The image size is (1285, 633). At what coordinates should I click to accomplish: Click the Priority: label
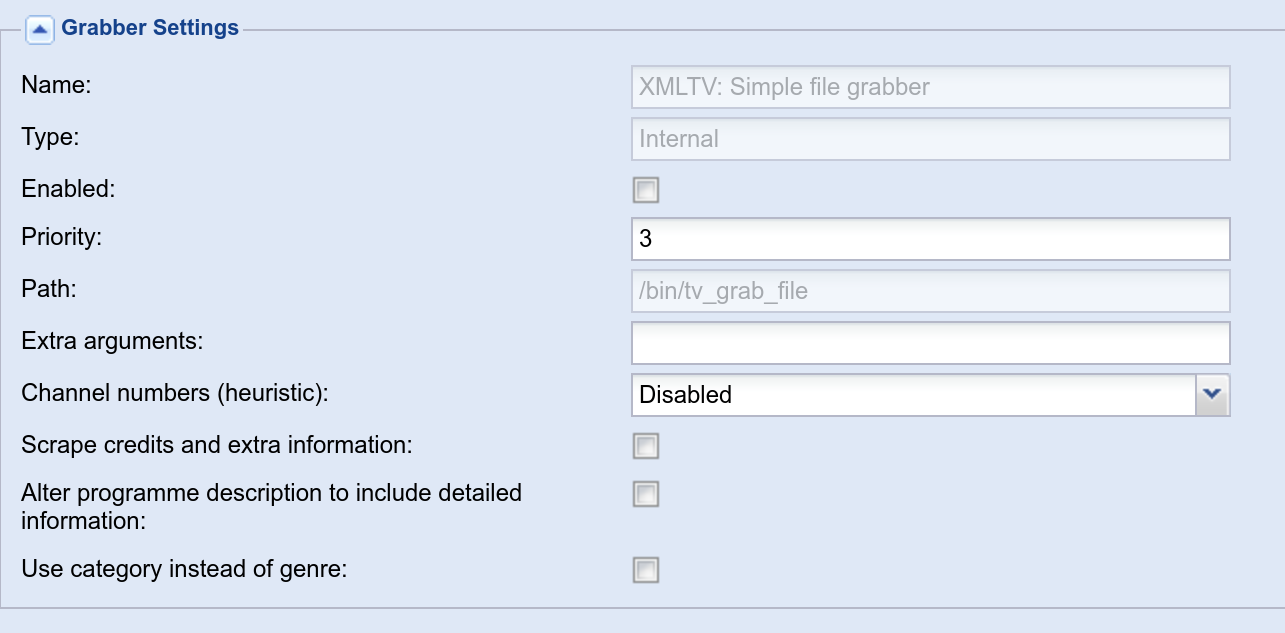tap(62, 238)
